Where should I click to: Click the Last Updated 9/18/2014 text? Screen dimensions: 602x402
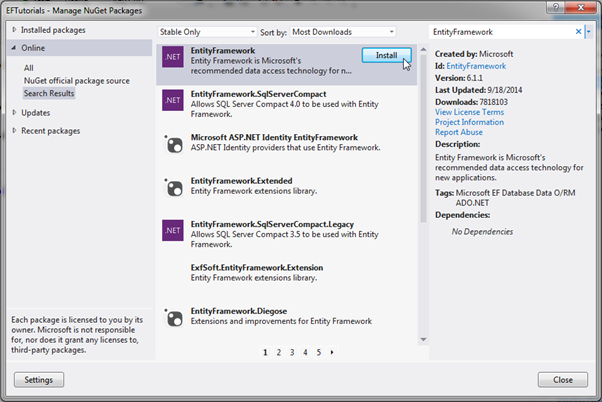(x=478, y=90)
